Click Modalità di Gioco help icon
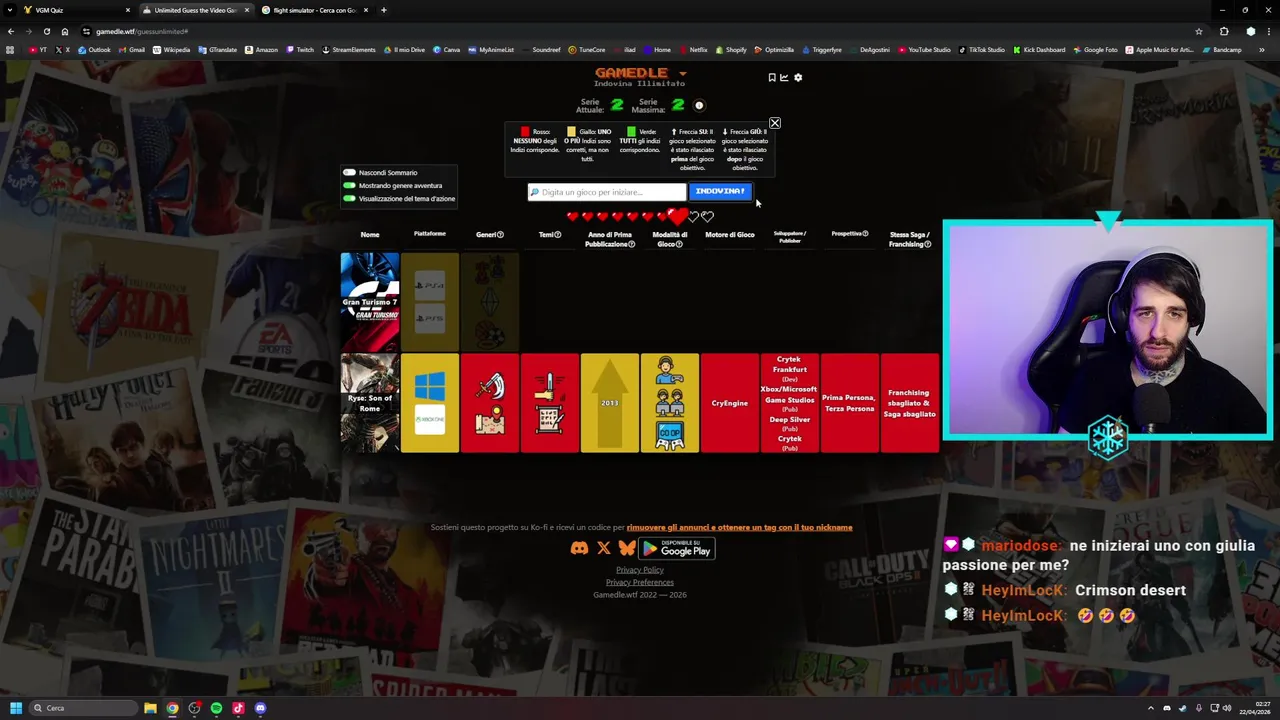 click(679, 244)
